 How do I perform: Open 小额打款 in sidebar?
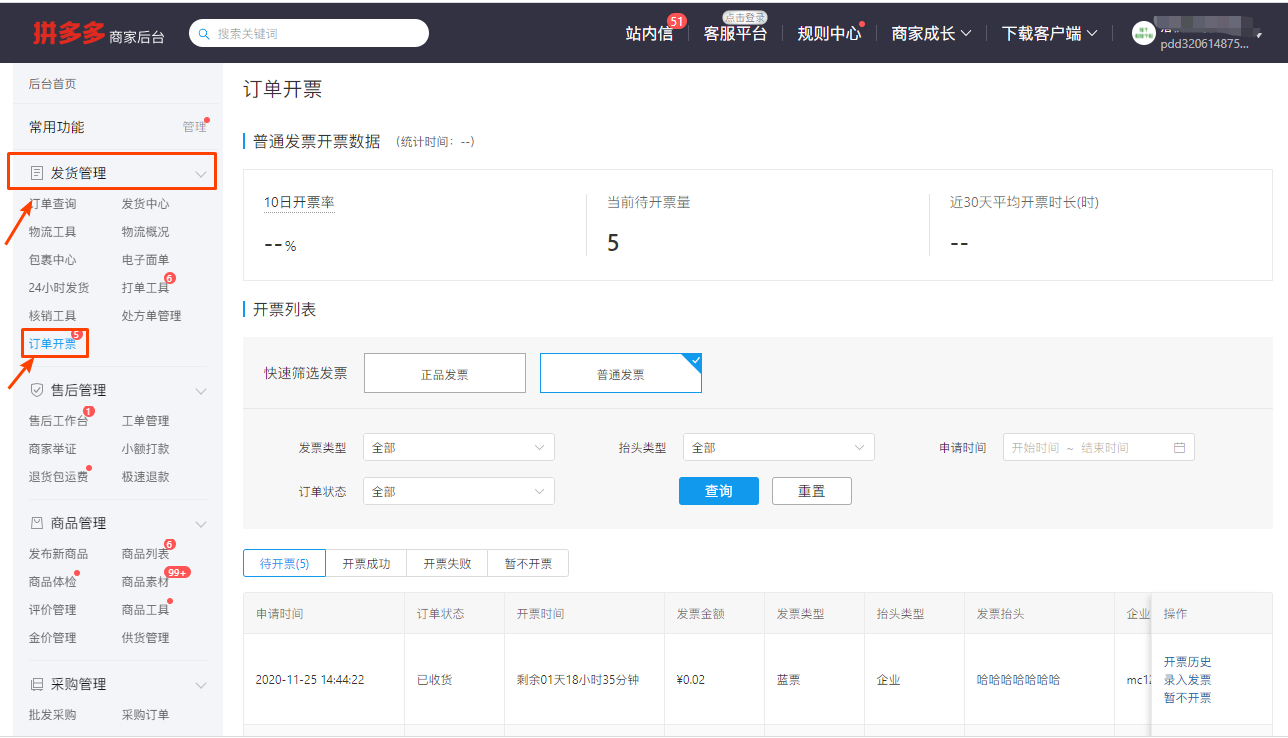(146, 449)
